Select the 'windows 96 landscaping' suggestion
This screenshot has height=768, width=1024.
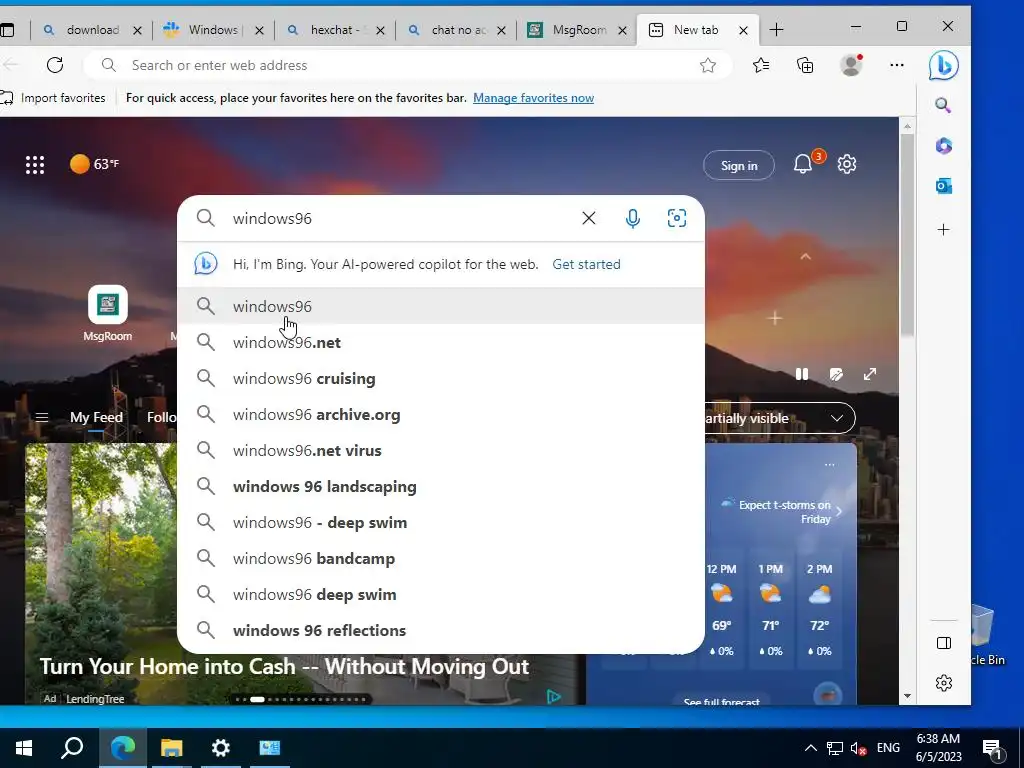441,486
